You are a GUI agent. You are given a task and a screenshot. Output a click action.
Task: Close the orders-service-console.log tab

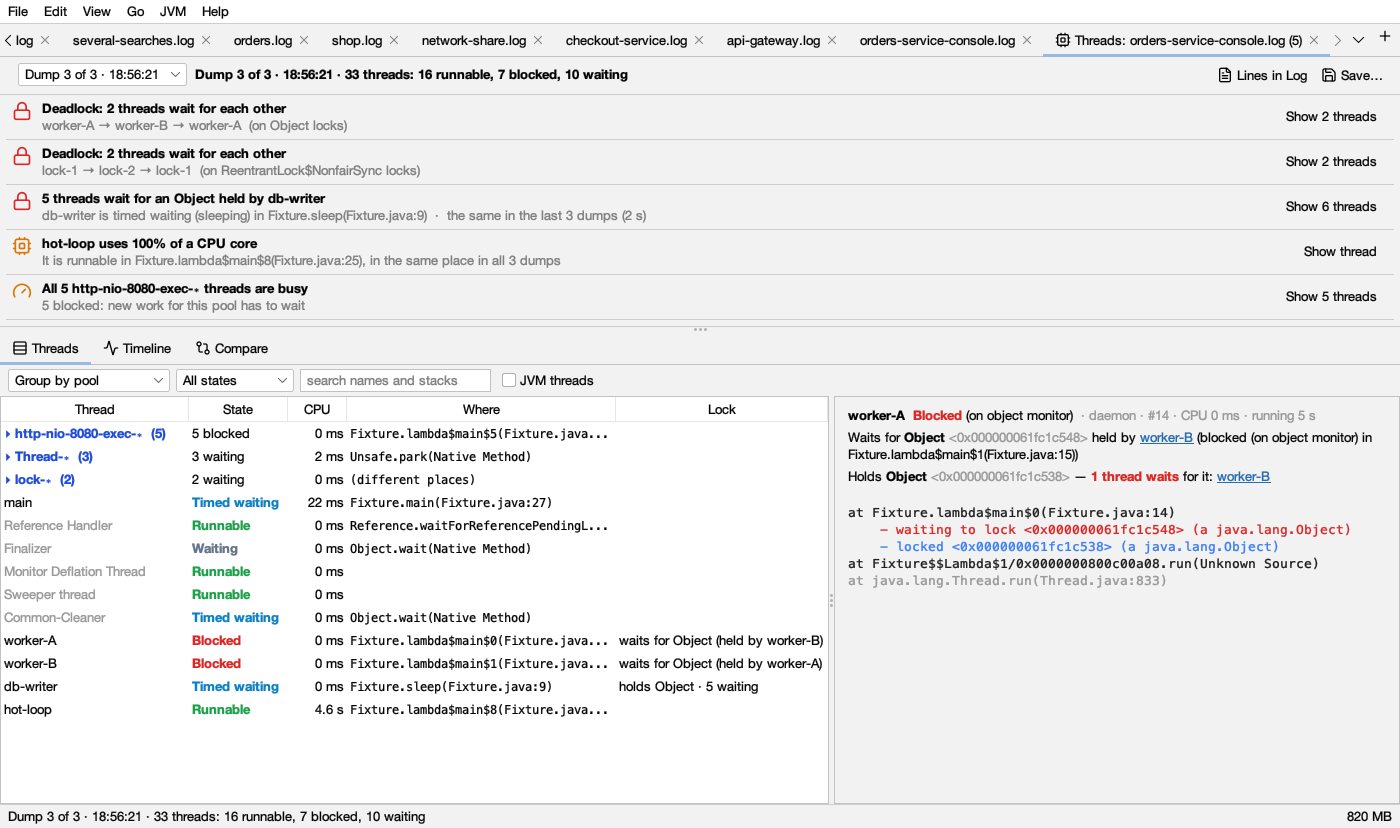click(1027, 40)
